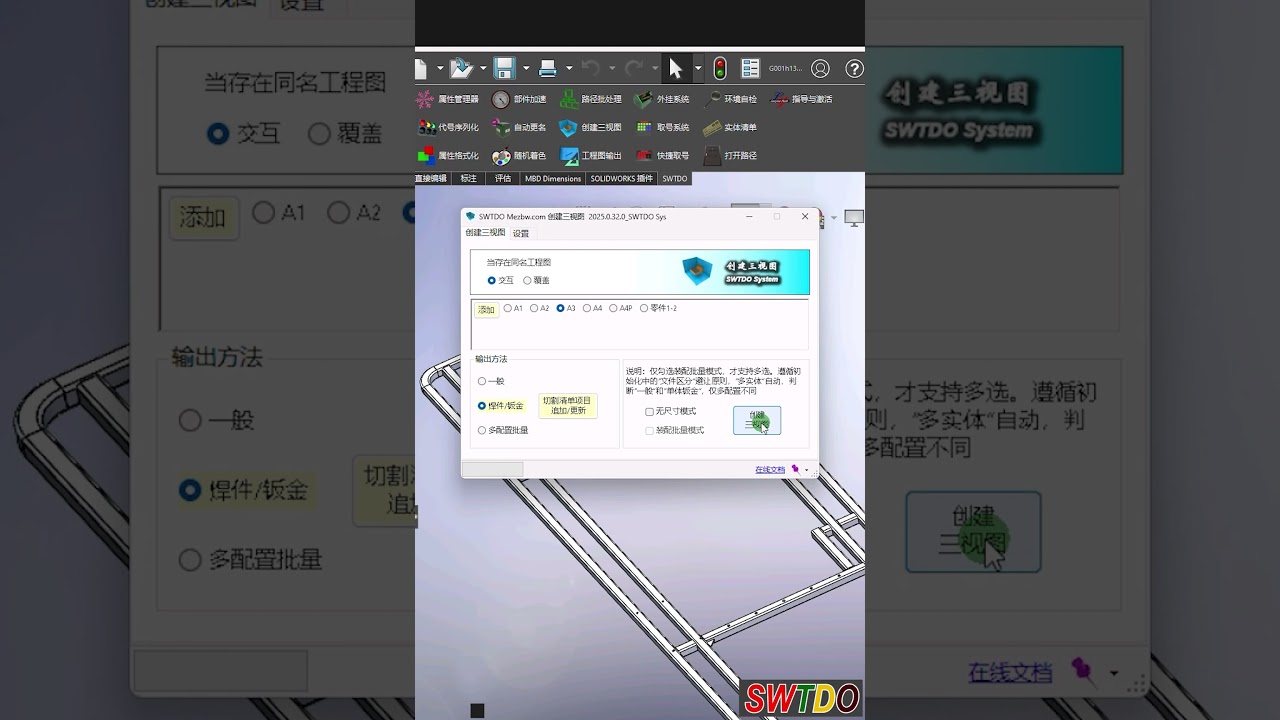
Task: Open the Help question mark icon
Action: click(x=854, y=69)
